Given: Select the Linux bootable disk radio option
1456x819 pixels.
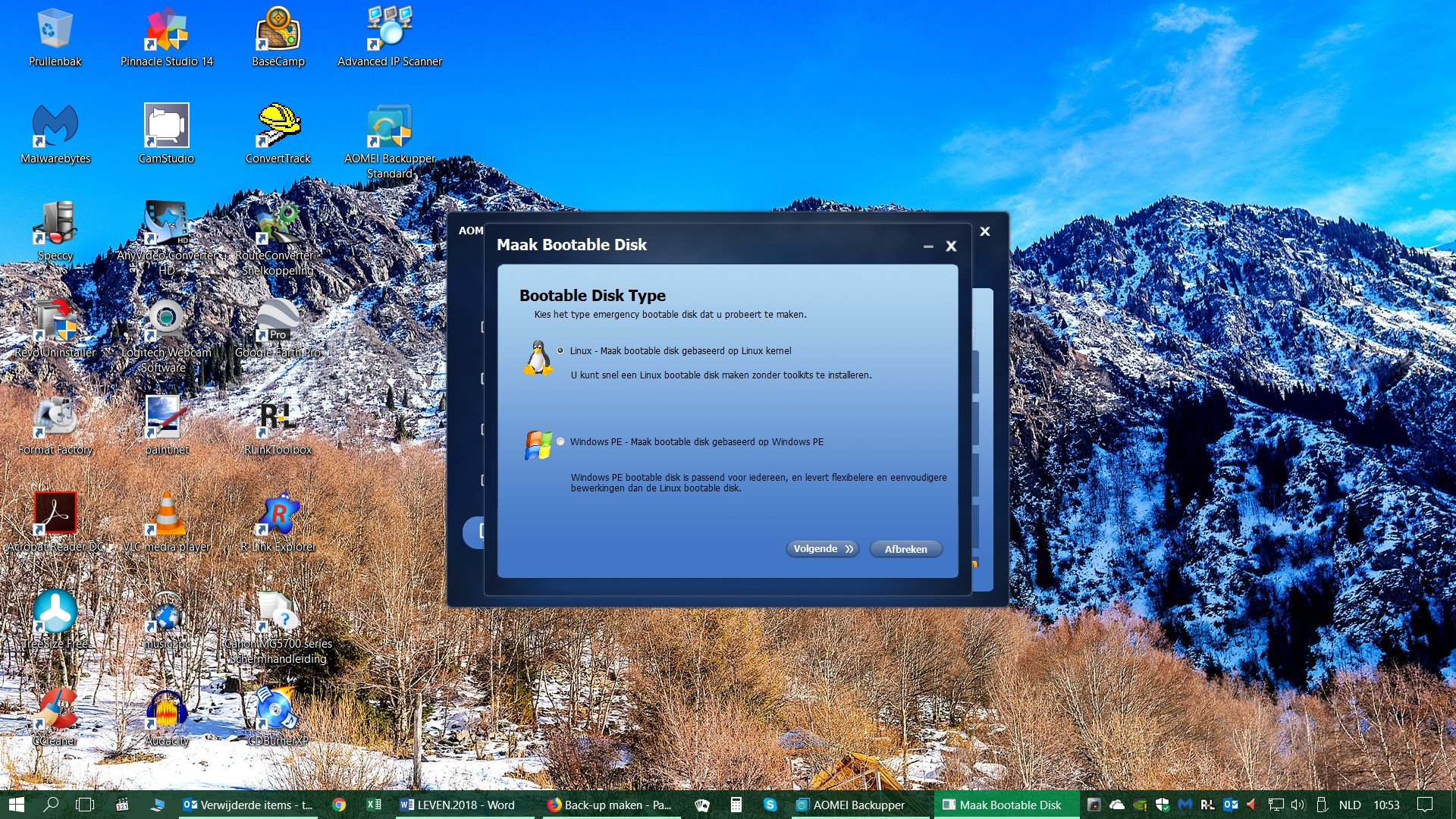Looking at the screenshot, I should pyautogui.click(x=560, y=350).
